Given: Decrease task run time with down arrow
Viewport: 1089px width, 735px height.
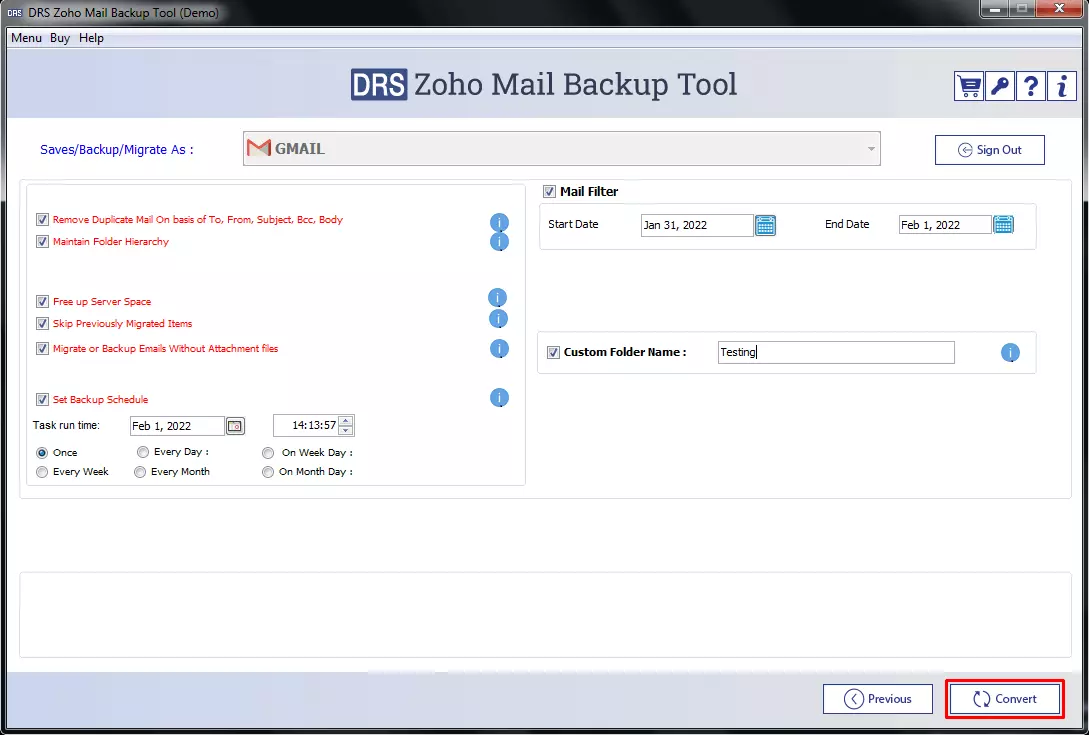Looking at the screenshot, I should (x=346, y=431).
